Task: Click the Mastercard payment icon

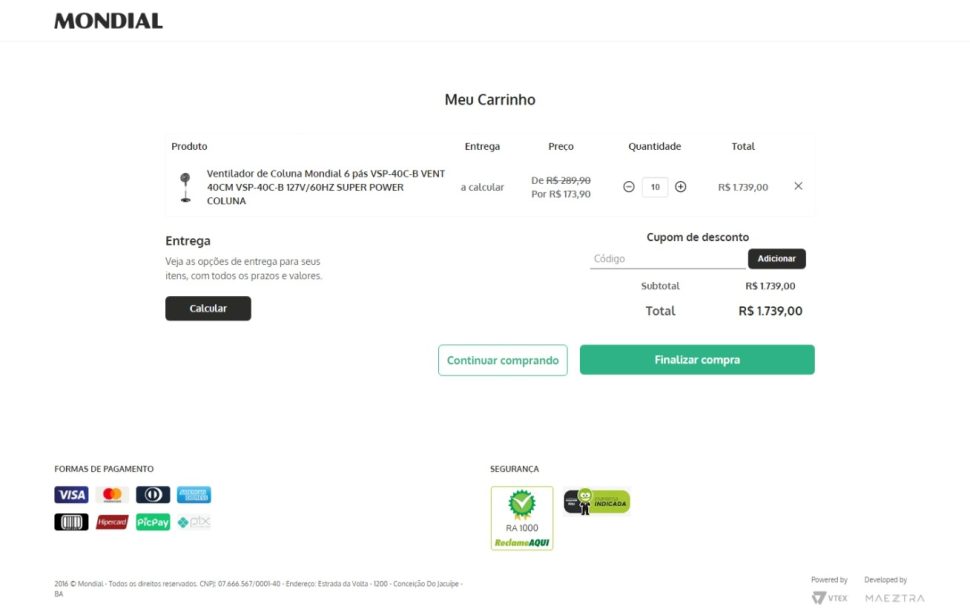Action: click(x=112, y=494)
